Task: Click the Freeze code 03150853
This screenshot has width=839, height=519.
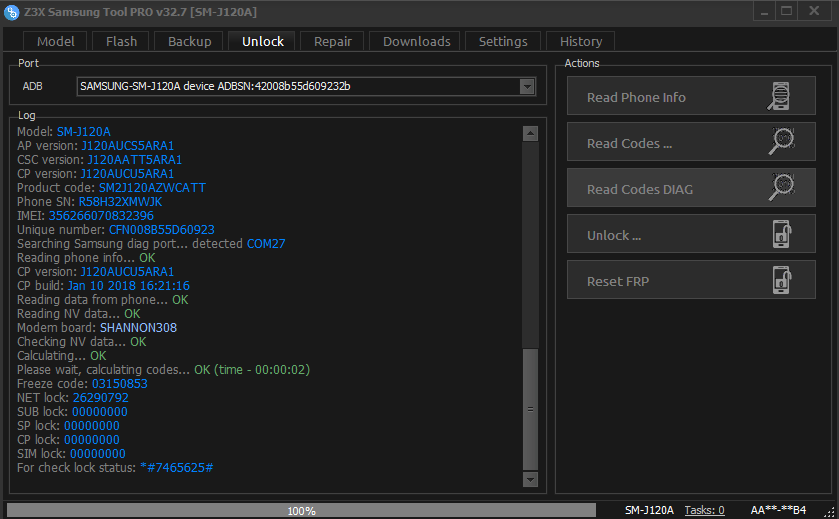Action: pos(120,384)
